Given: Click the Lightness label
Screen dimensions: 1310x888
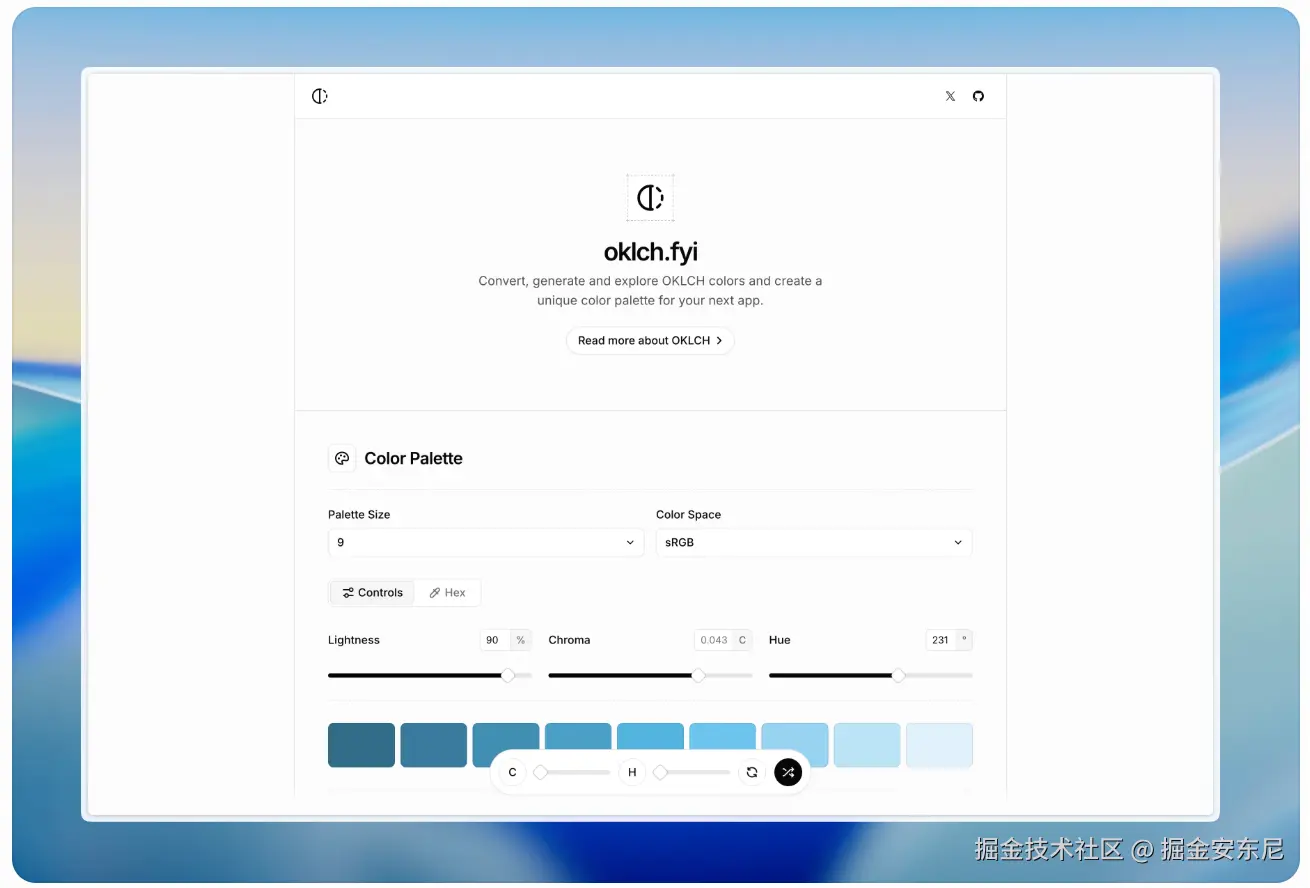Looking at the screenshot, I should [x=354, y=640].
